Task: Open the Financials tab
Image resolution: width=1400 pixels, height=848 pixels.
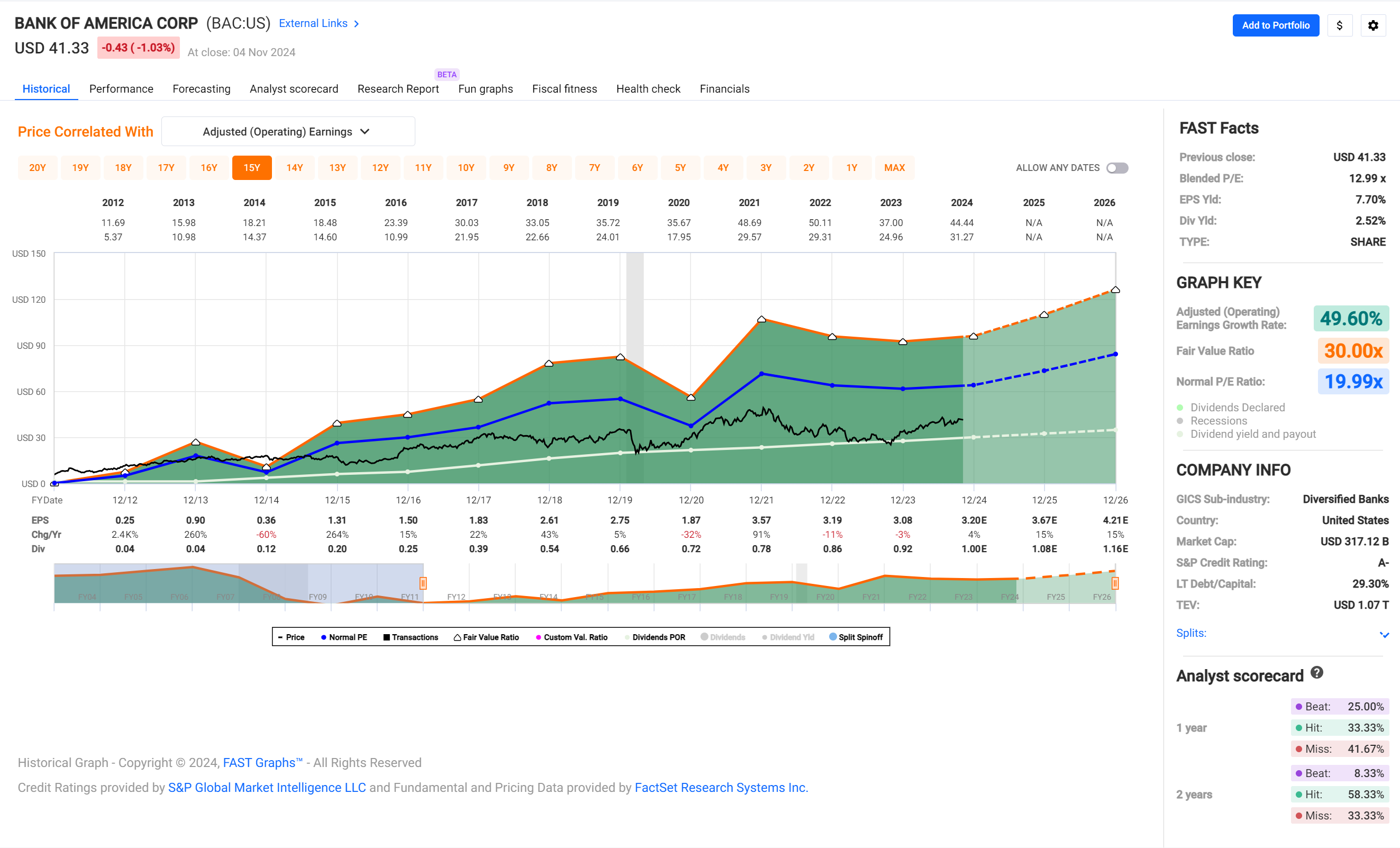Action: [724, 89]
